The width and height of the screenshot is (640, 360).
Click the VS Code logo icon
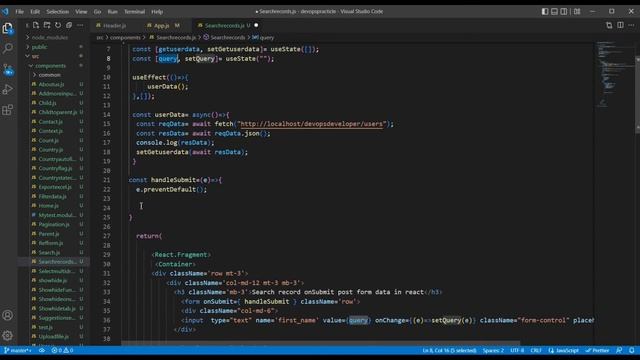tap(5, 11)
